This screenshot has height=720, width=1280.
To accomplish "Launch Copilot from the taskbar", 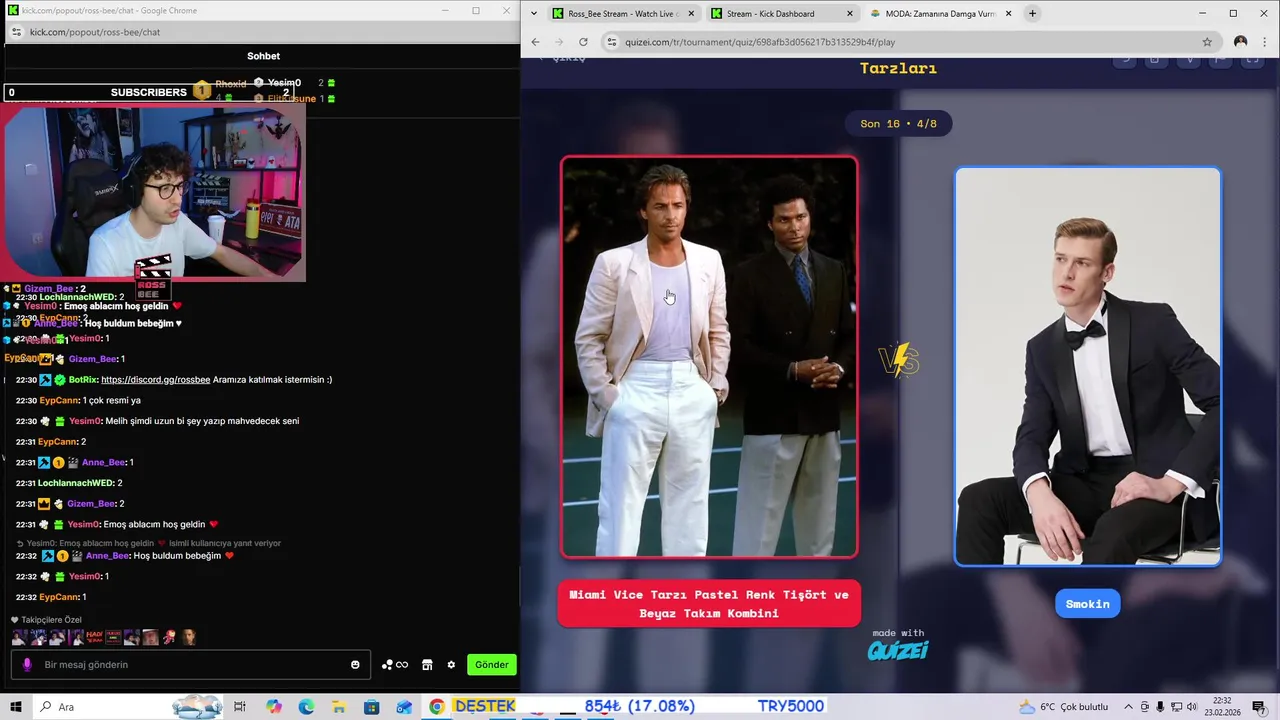I will [x=274, y=707].
